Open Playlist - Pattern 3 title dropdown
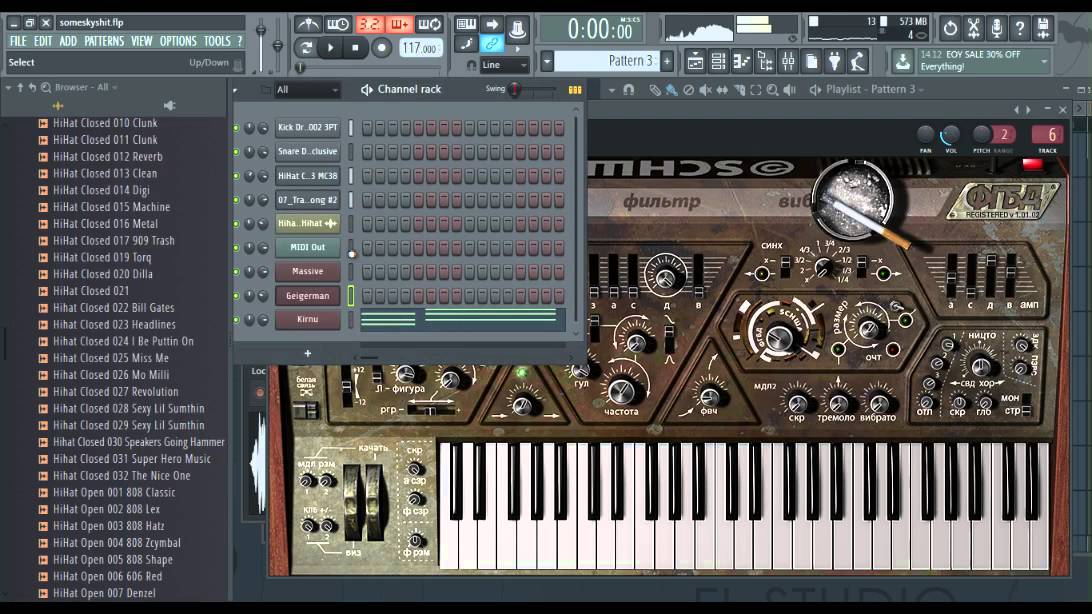The height and width of the screenshot is (614, 1092). click(x=875, y=89)
